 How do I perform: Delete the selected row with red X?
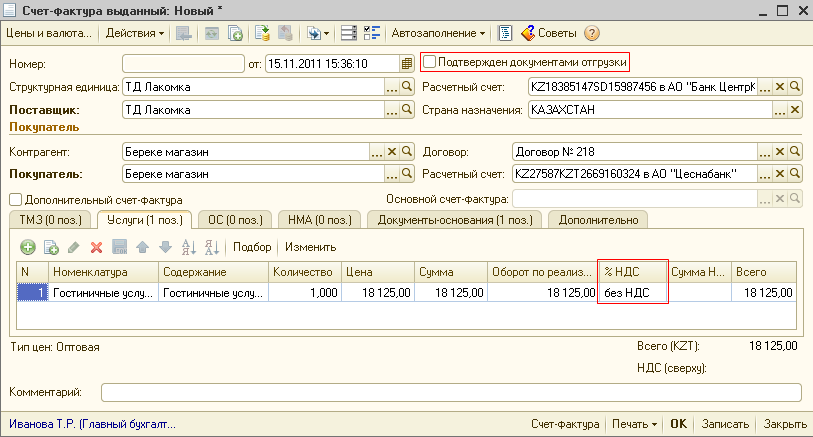(97, 247)
